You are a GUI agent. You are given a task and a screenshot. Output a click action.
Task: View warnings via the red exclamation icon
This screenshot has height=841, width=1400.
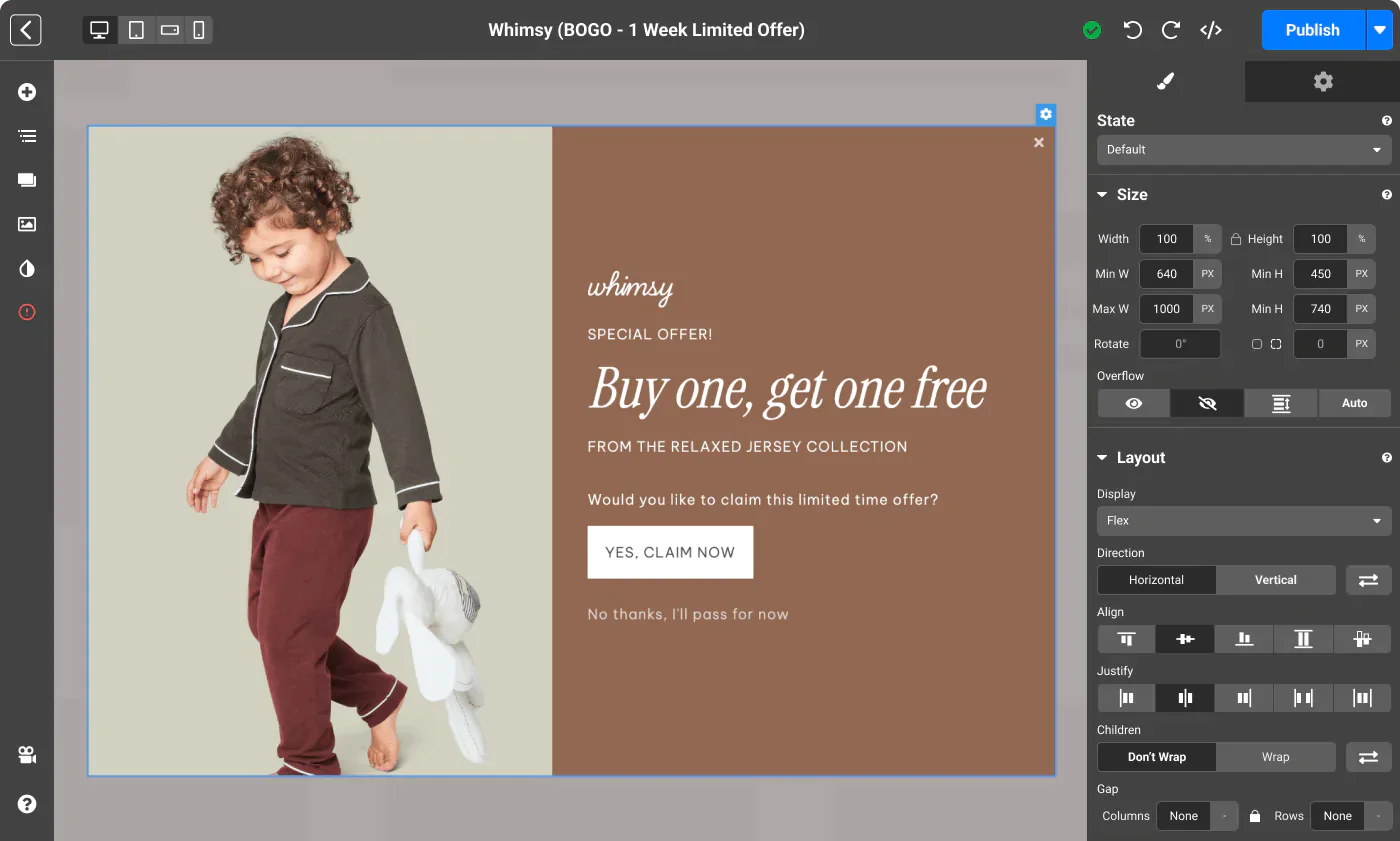[27, 312]
